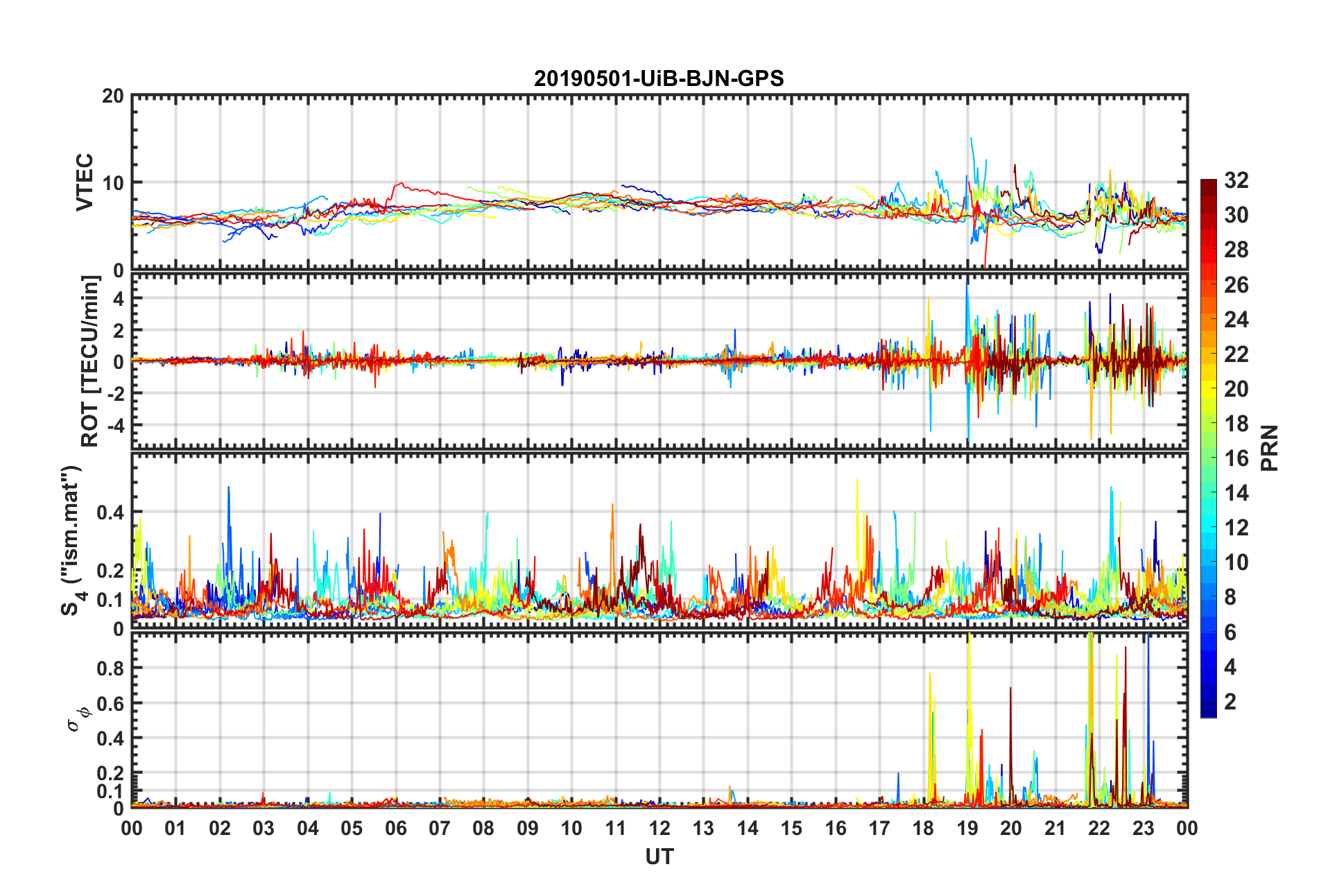The image size is (1319, 896).
Task: Select UT time tick label 11
Action: tap(616, 829)
